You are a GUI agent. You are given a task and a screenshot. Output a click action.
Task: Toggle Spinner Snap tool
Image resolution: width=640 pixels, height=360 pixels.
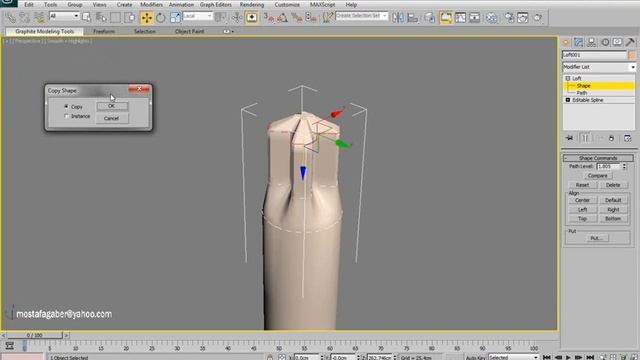[x=311, y=18]
